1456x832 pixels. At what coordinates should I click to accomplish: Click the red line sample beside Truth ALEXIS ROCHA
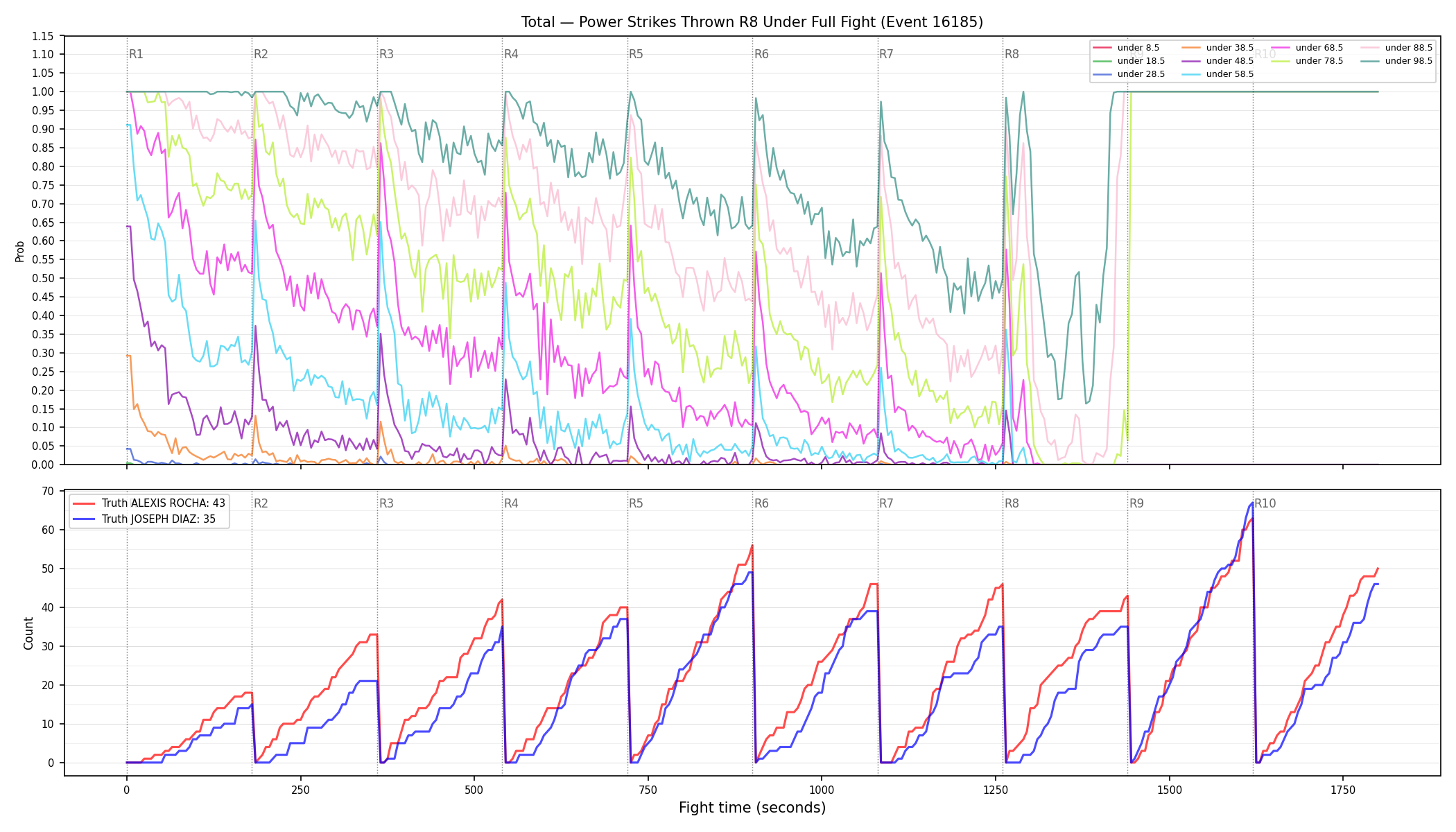[x=84, y=503]
